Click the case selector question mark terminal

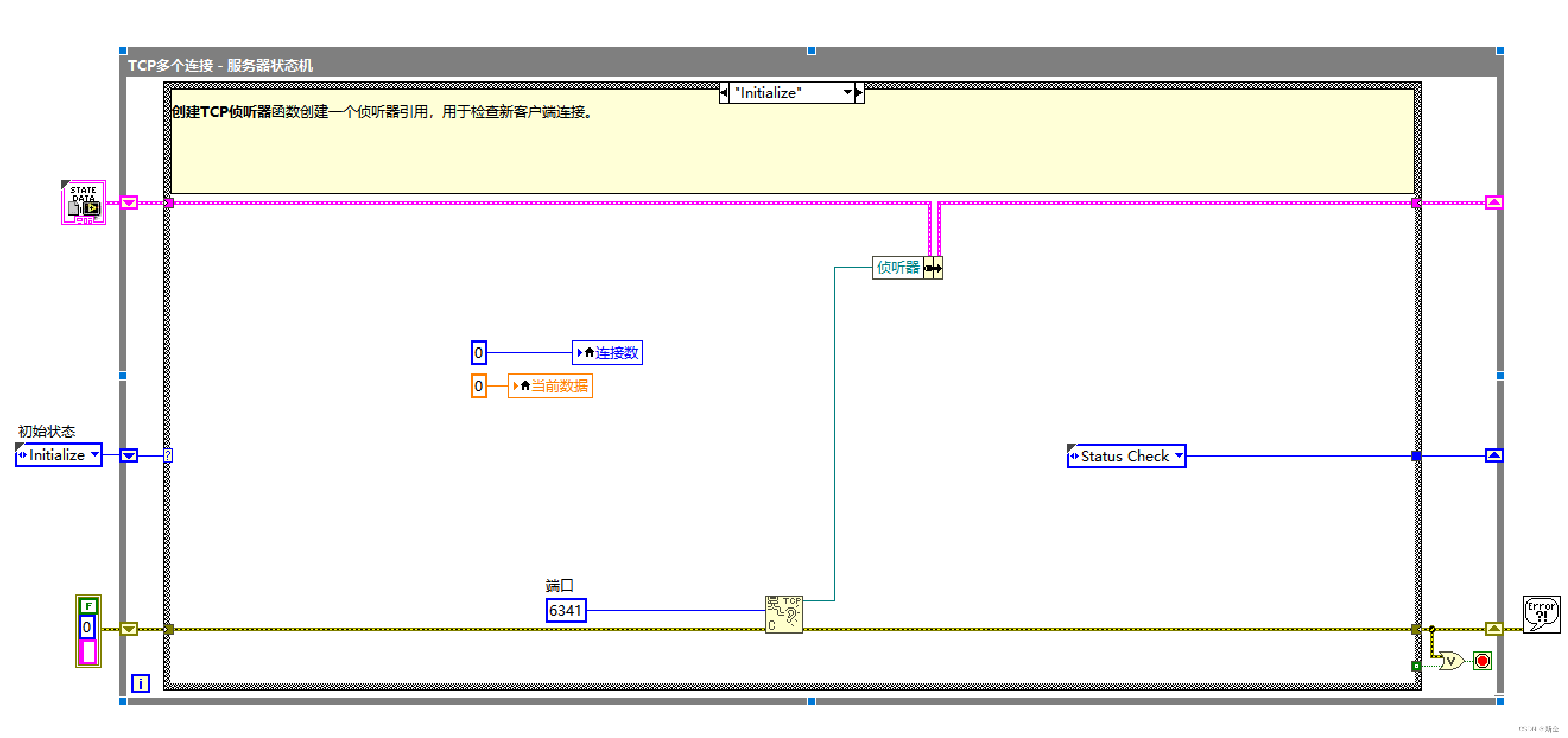click(x=168, y=455)
